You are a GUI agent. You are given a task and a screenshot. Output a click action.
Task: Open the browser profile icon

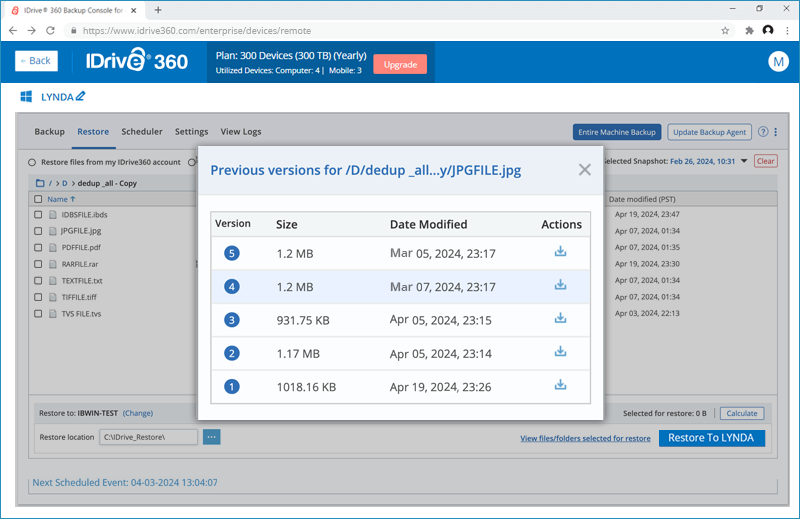tap(768, 30)
